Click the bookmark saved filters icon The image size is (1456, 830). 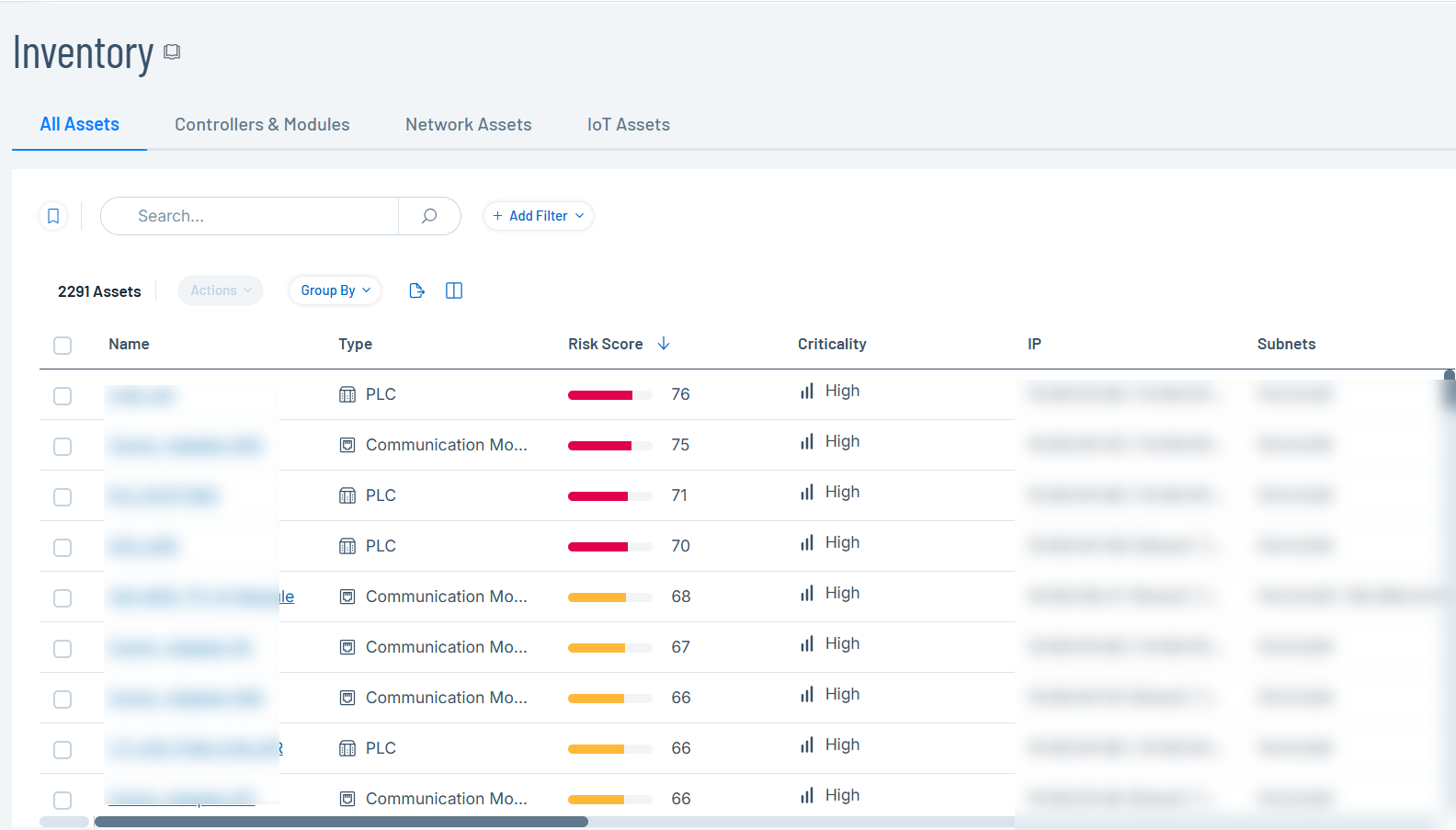point(53,216)
